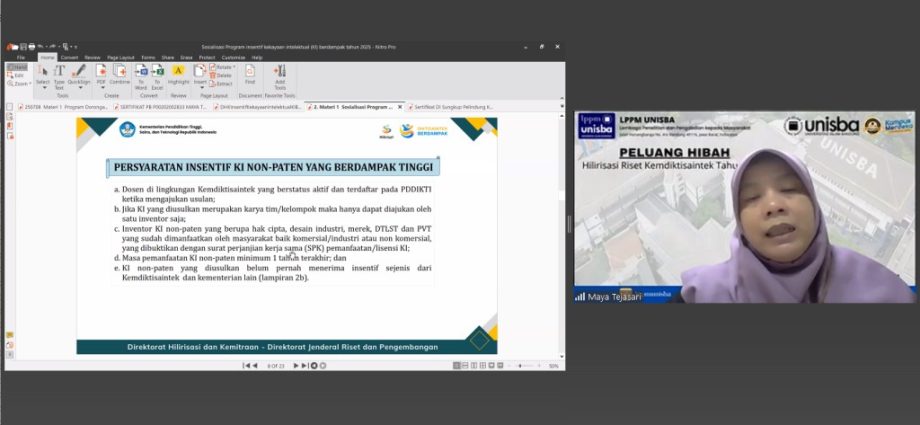Convert document To Excel
Viewport: 920px width, 425px height.
pyautogui.click(x=159, y=74)
